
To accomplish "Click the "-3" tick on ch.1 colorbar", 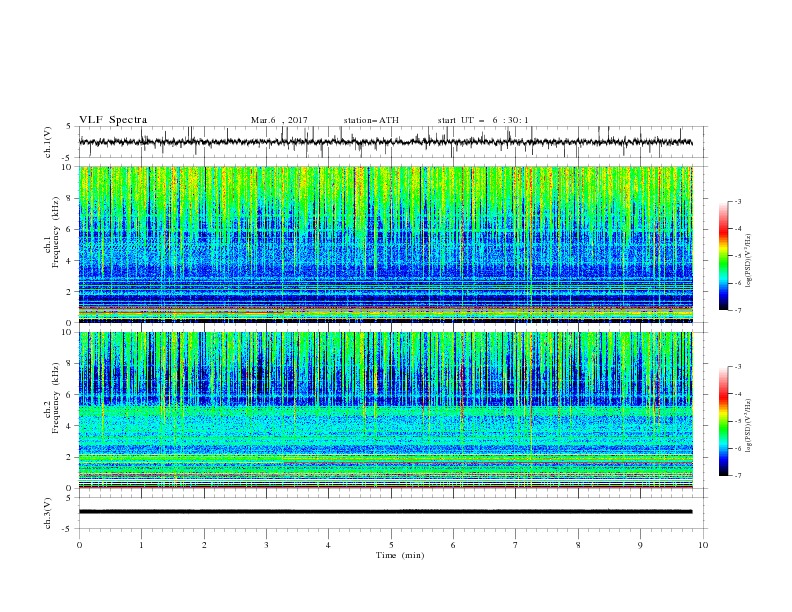I will click(x=738, y=201).
